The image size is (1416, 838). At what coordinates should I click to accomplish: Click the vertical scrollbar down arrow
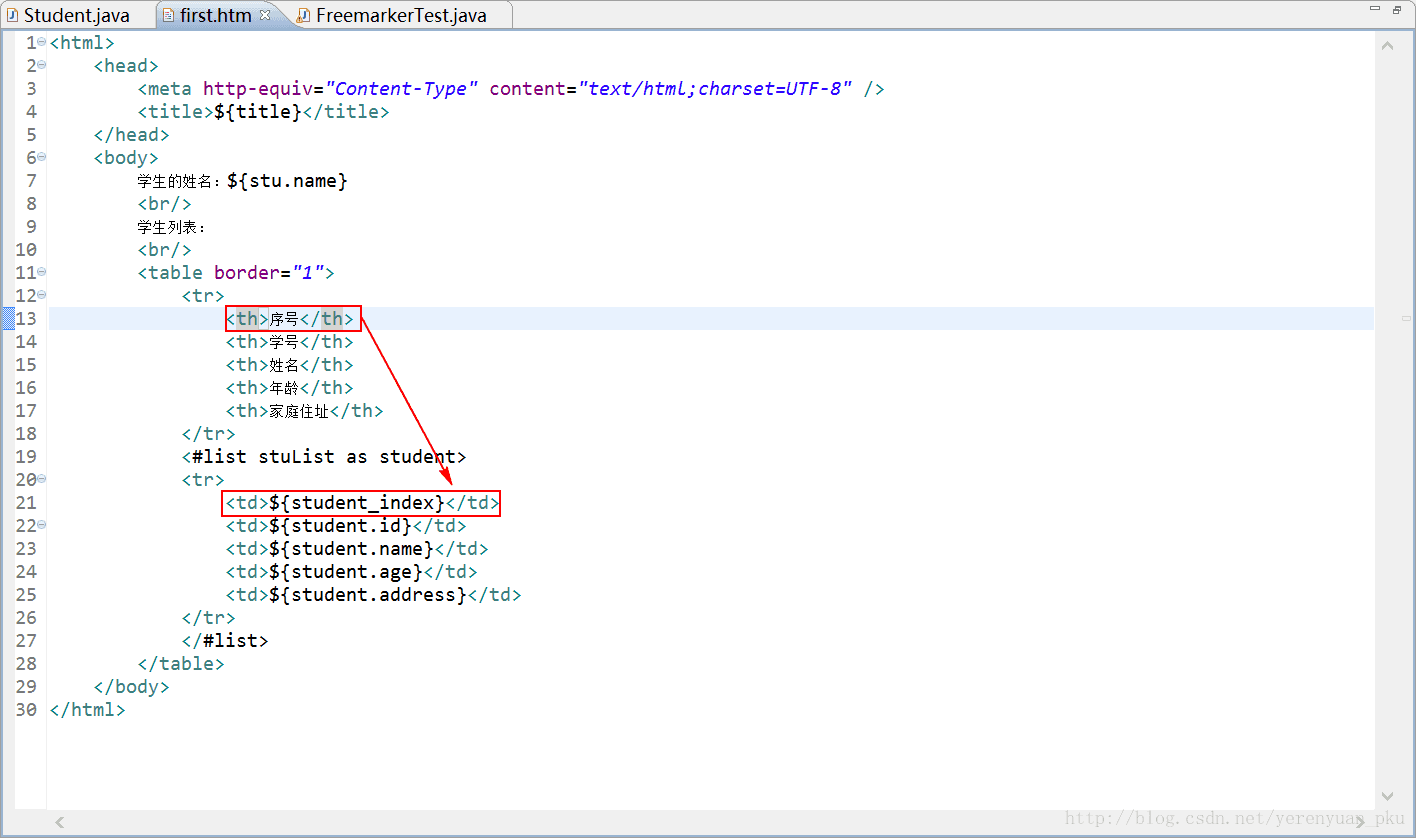[1387, 796]
